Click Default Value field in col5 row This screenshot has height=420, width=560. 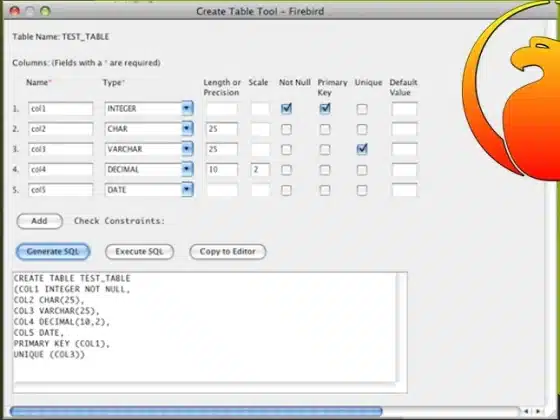coord(404,190)
